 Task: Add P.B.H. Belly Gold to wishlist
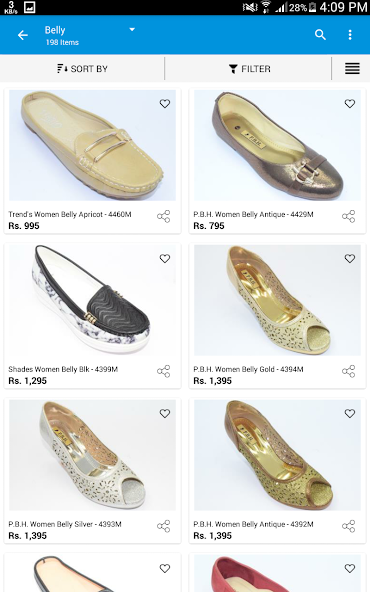pos(350,258)
